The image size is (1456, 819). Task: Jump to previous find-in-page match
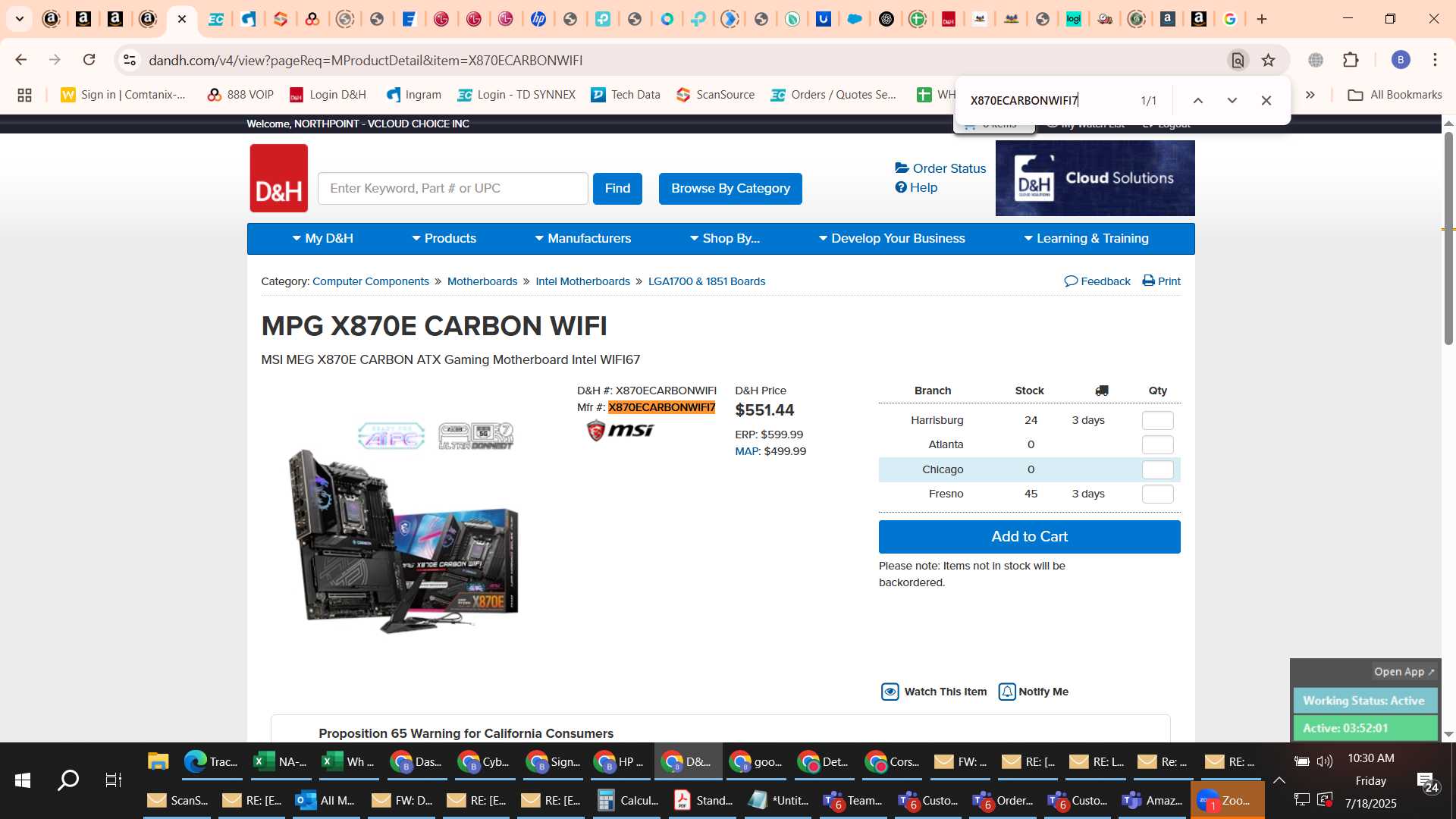pos(1198,100)
